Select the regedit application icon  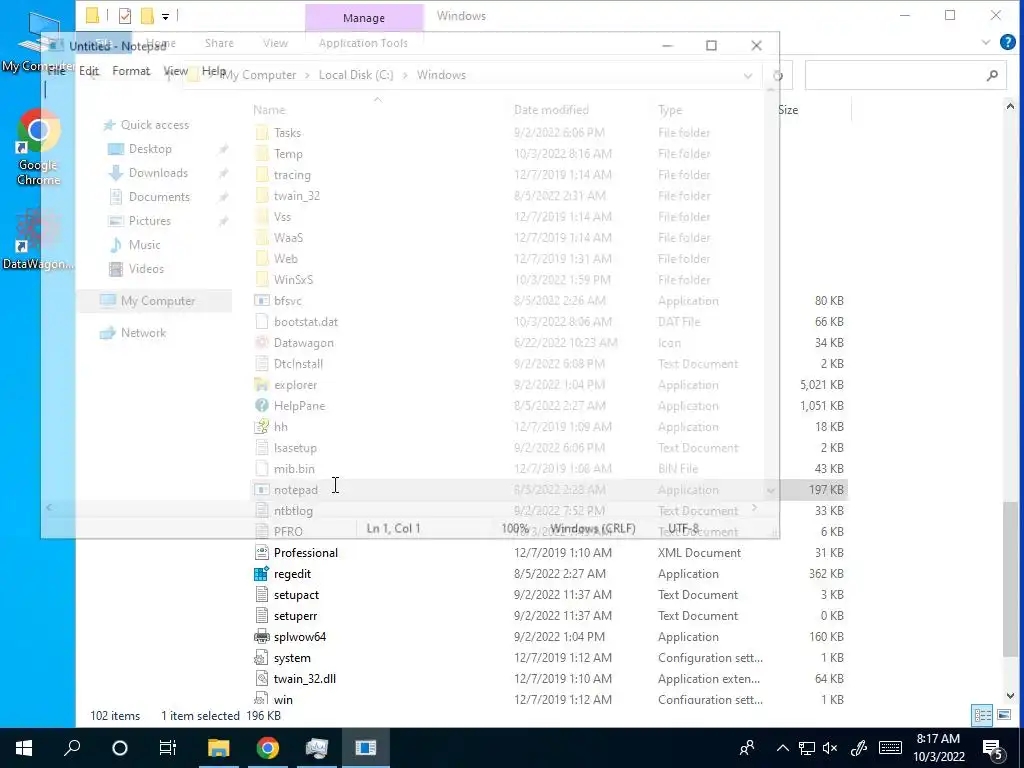click(x=261, y=573)
